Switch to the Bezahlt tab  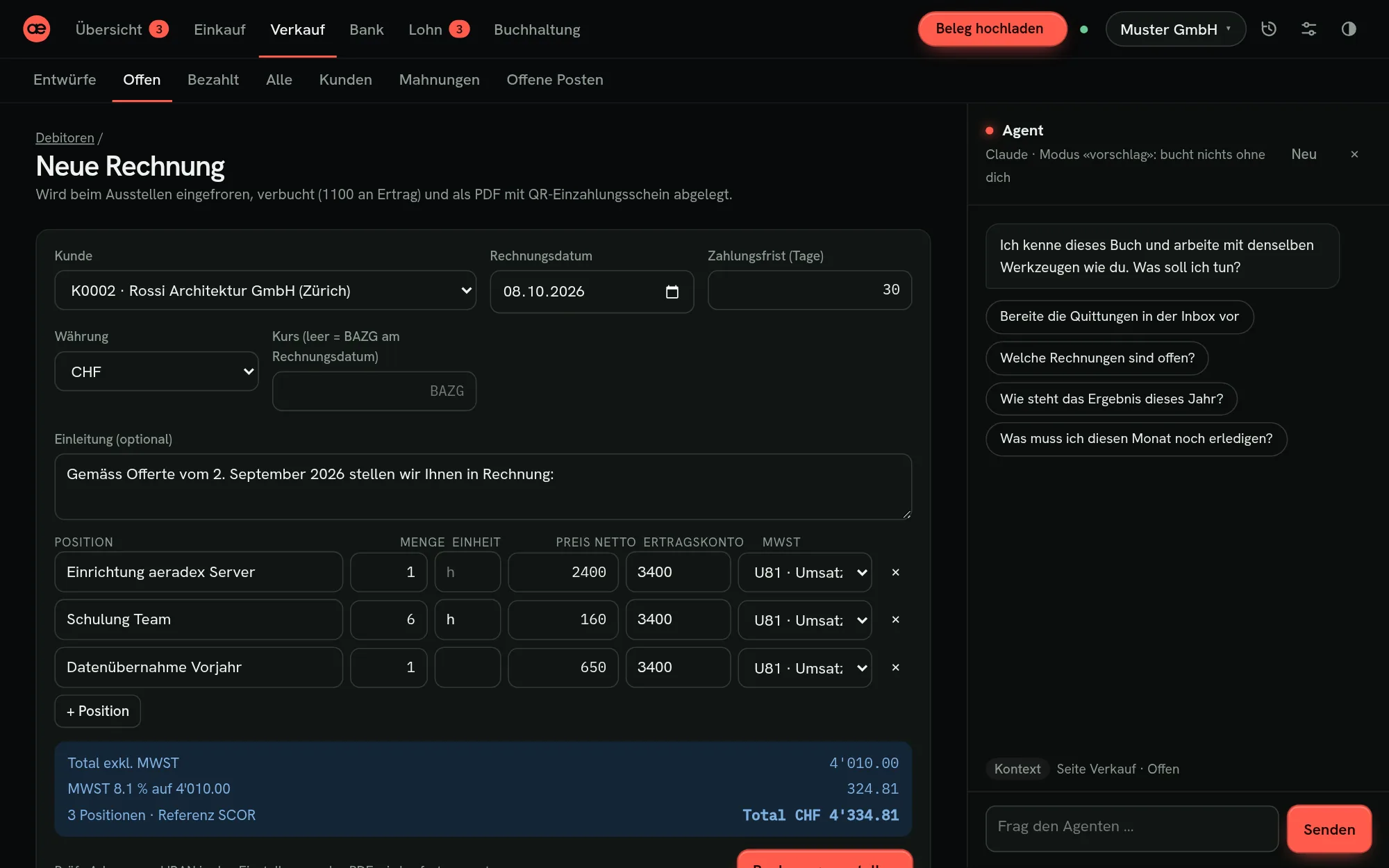coord(213,79)
